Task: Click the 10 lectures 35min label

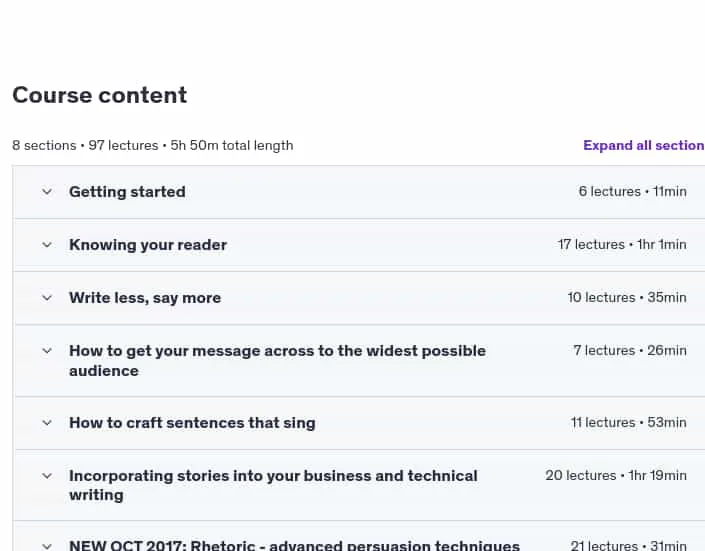Action: click(627, 298)
